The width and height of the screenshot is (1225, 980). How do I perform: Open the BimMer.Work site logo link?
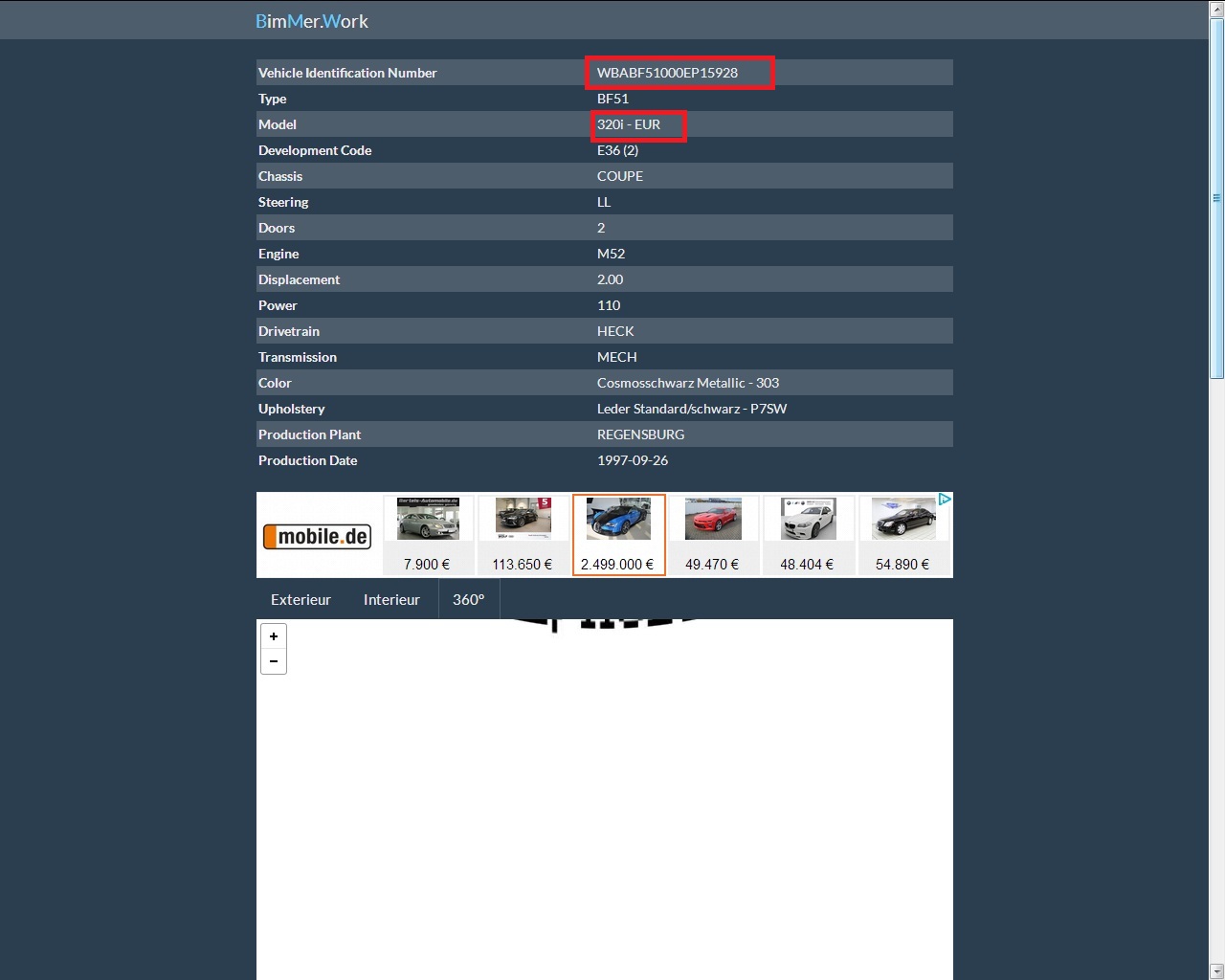pos(311,21)
